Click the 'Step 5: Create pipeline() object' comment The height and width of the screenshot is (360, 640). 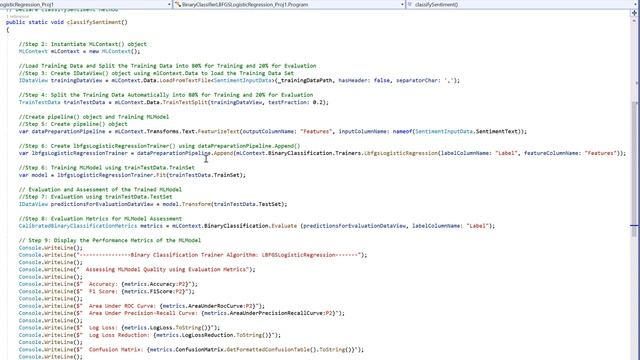(73, 124)
